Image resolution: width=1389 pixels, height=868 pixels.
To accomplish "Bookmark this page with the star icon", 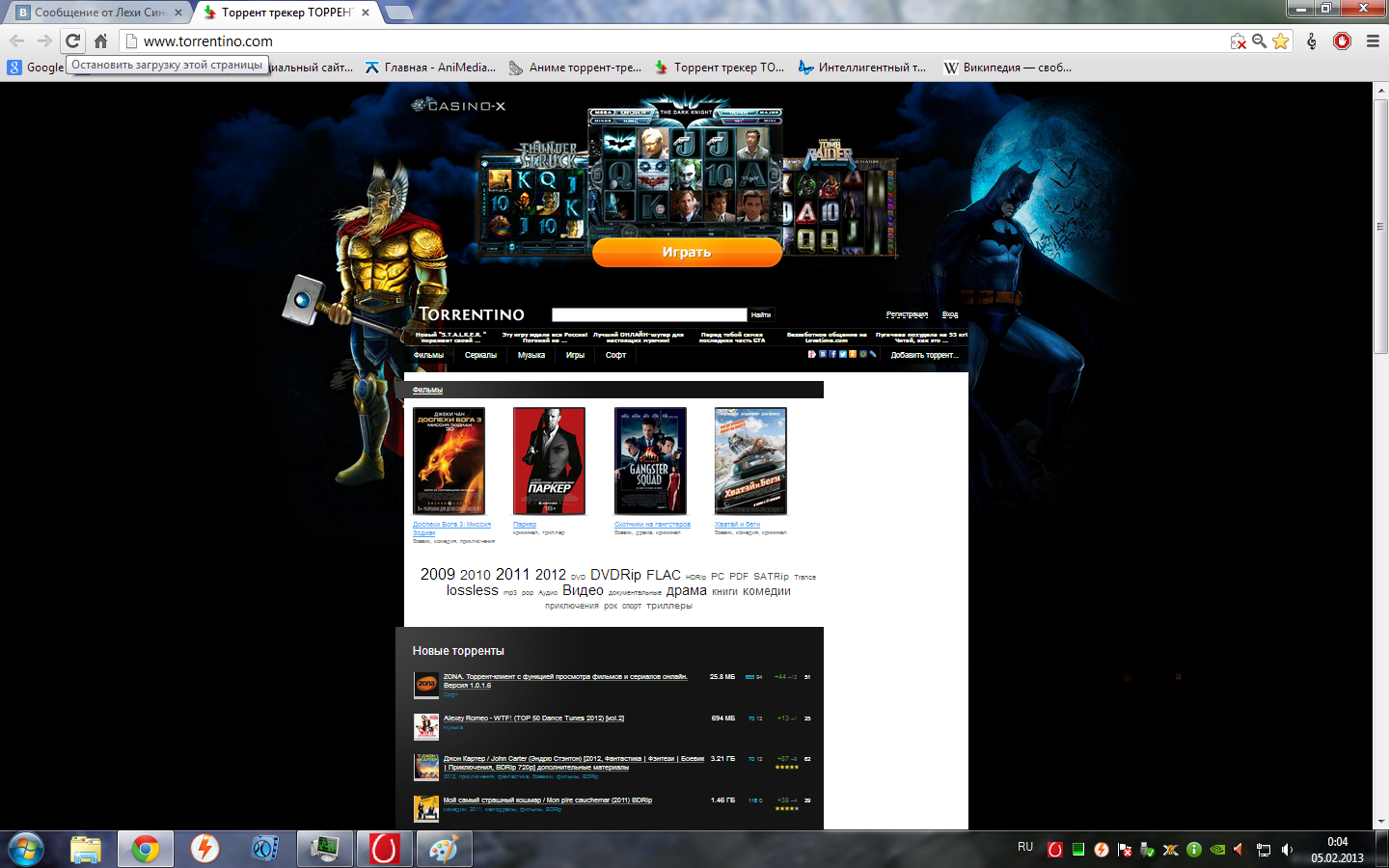I will tap(1280, 41).
